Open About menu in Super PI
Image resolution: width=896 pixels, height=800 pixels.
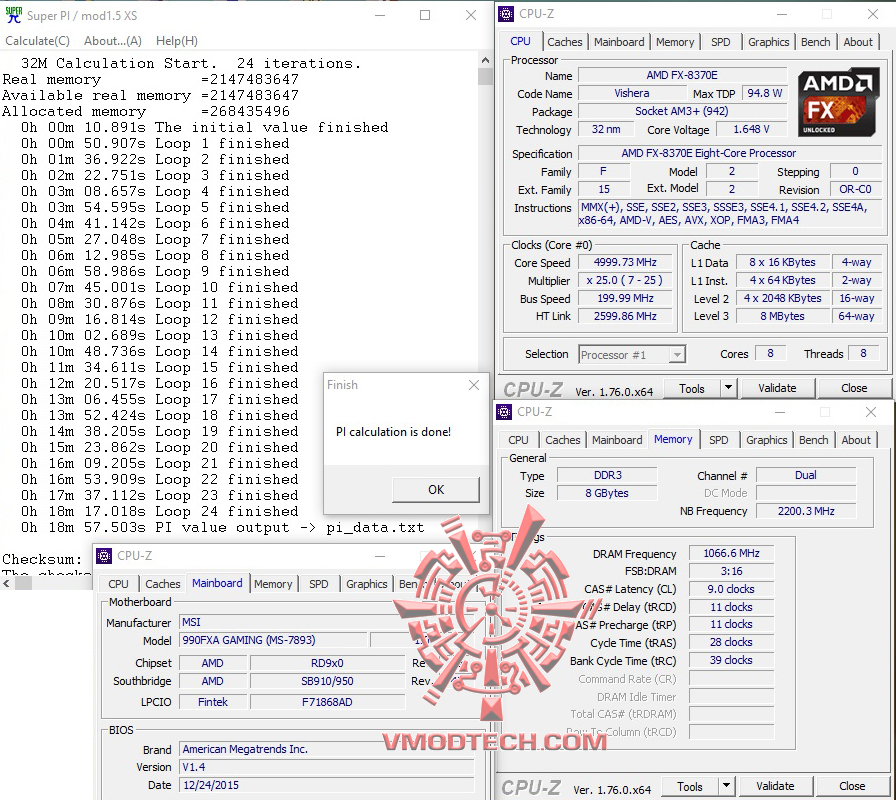point(113,41)
